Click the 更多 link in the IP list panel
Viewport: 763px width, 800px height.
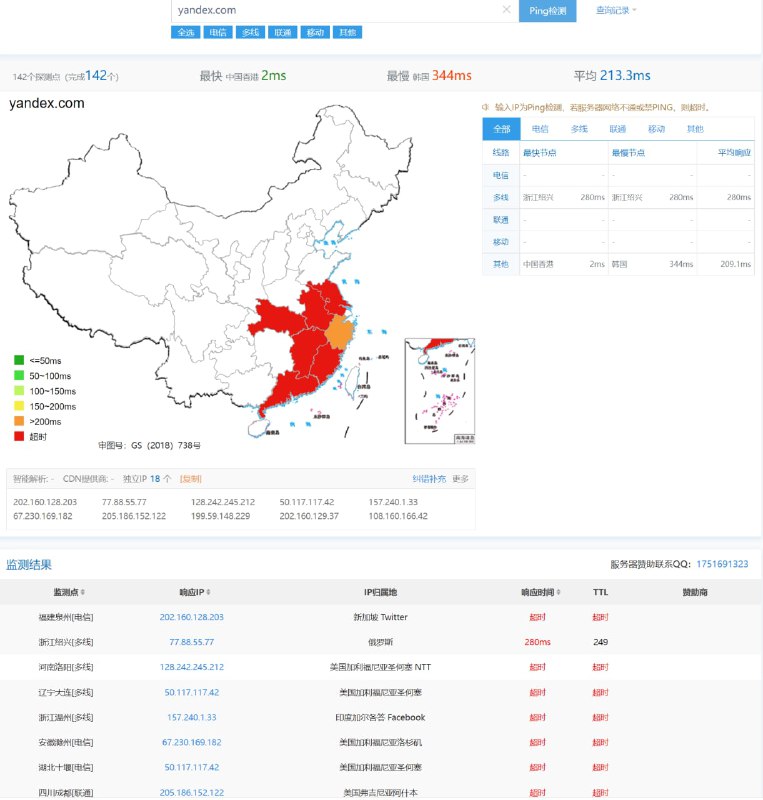[x=460, y=479]
